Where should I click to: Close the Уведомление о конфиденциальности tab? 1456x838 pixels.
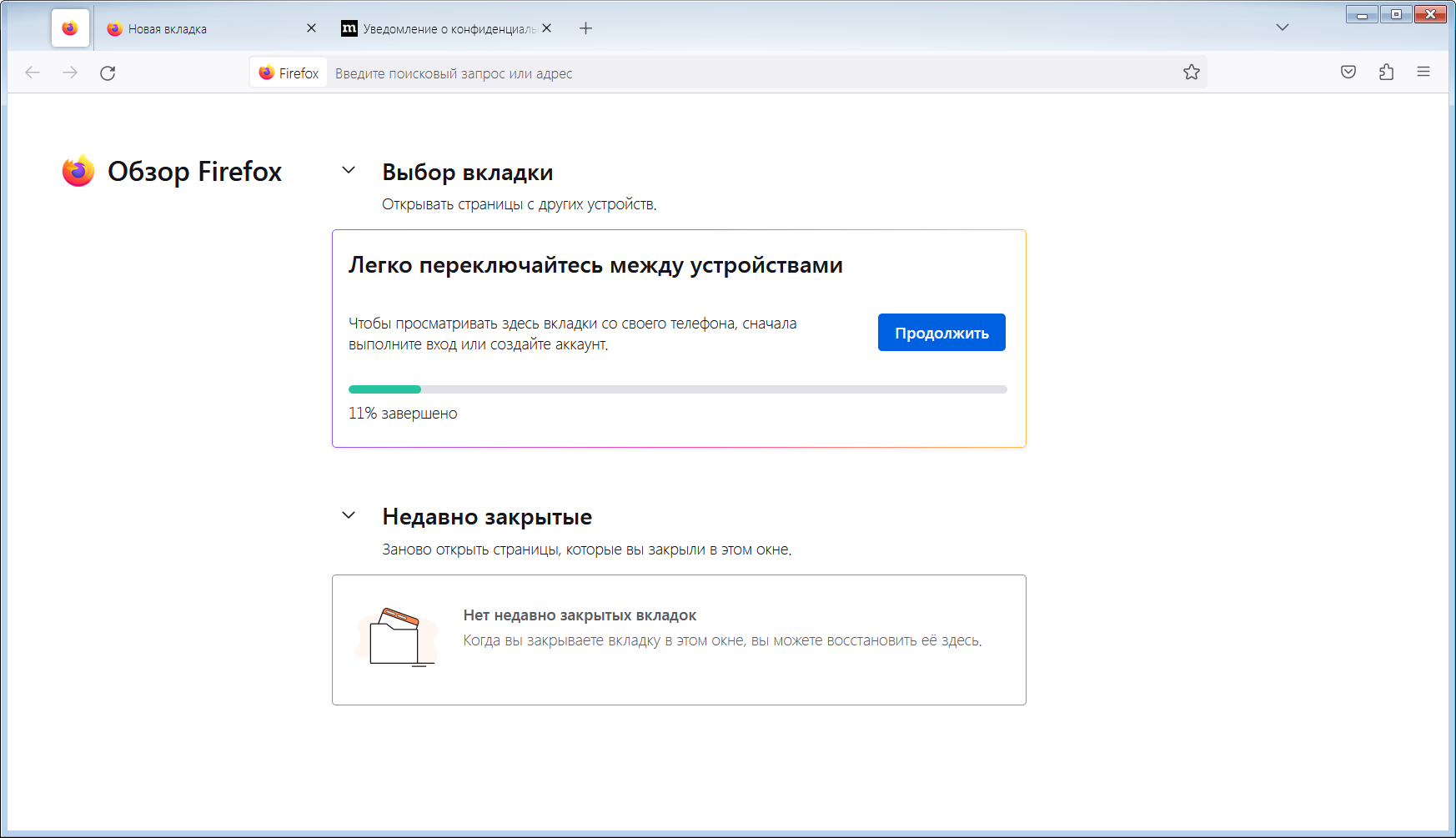[546, 28]
